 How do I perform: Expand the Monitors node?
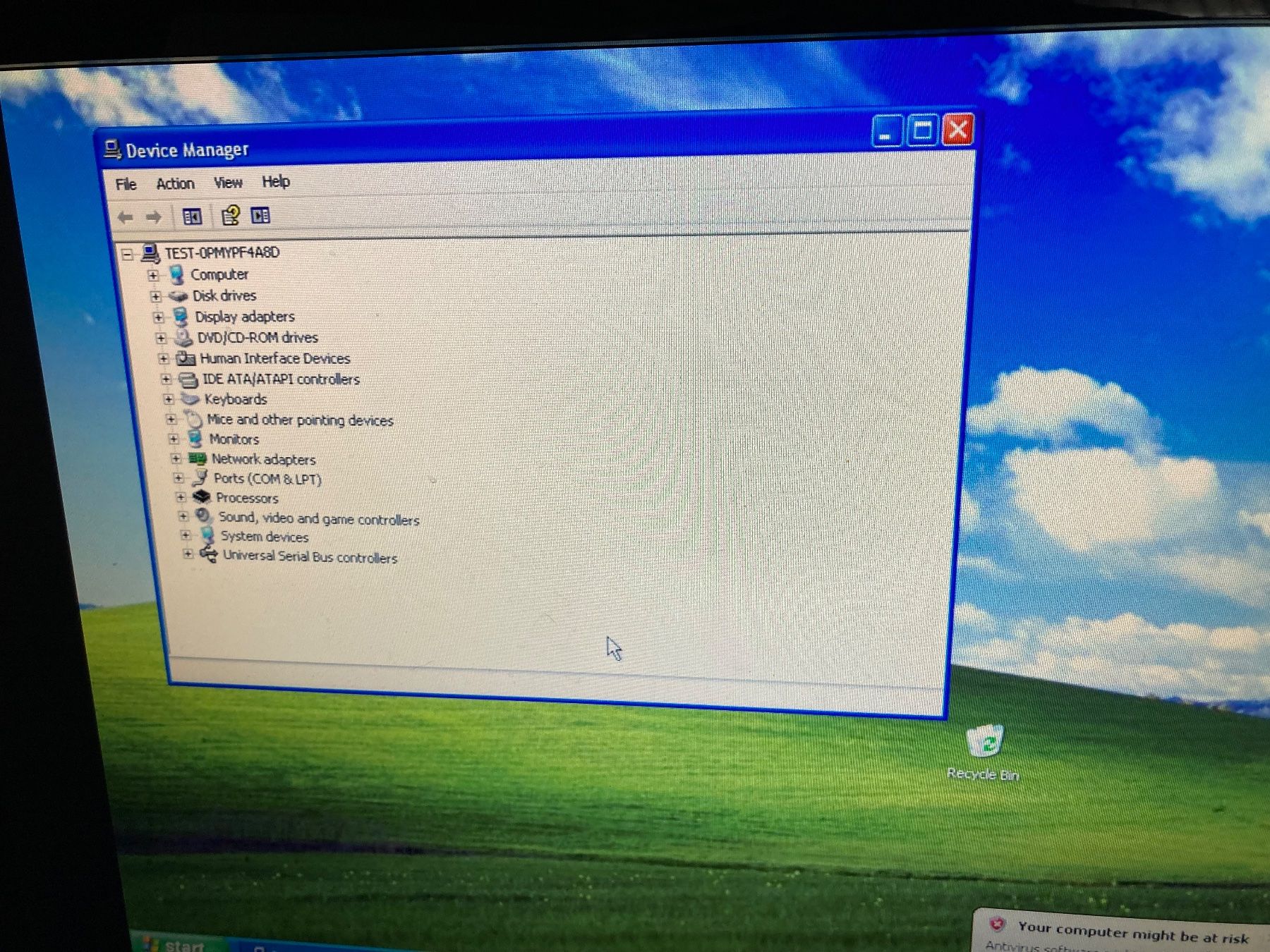(173, 439)
